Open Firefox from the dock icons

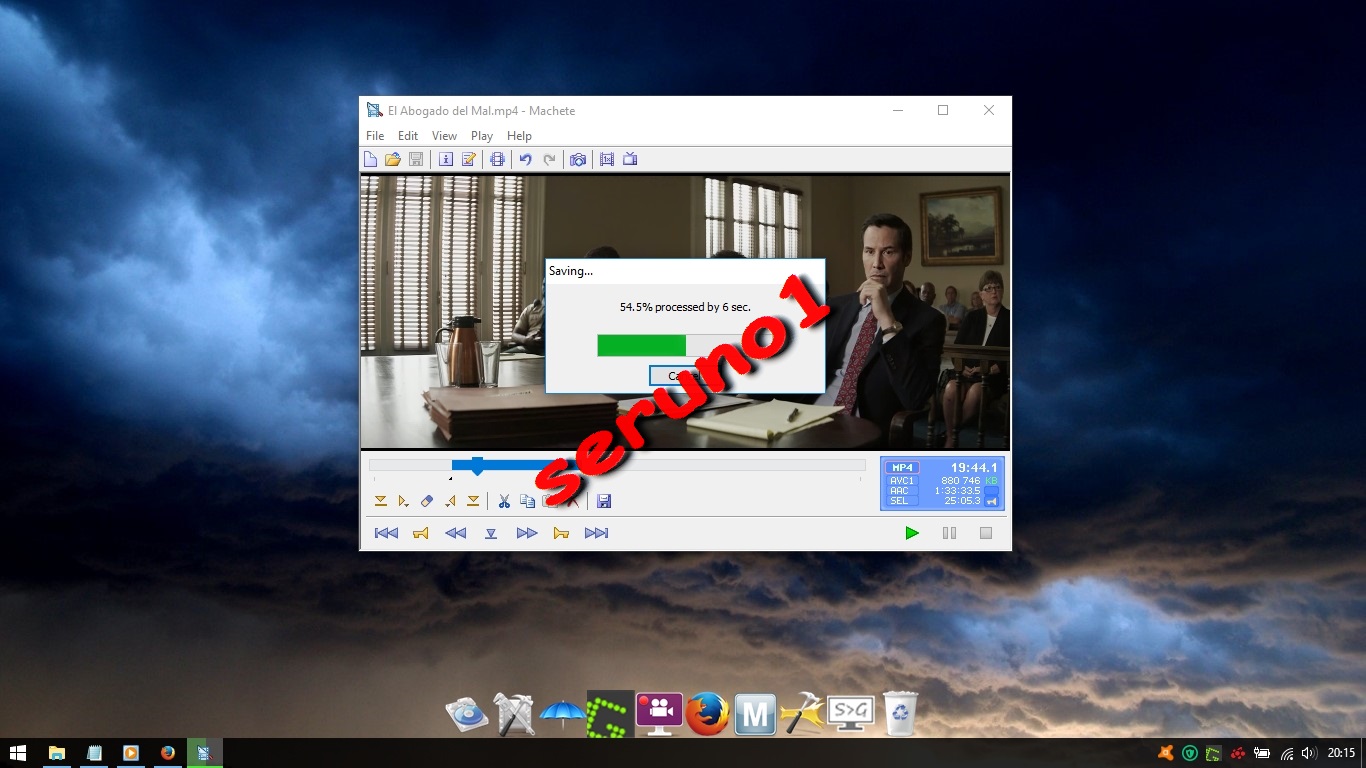point(708,713)
